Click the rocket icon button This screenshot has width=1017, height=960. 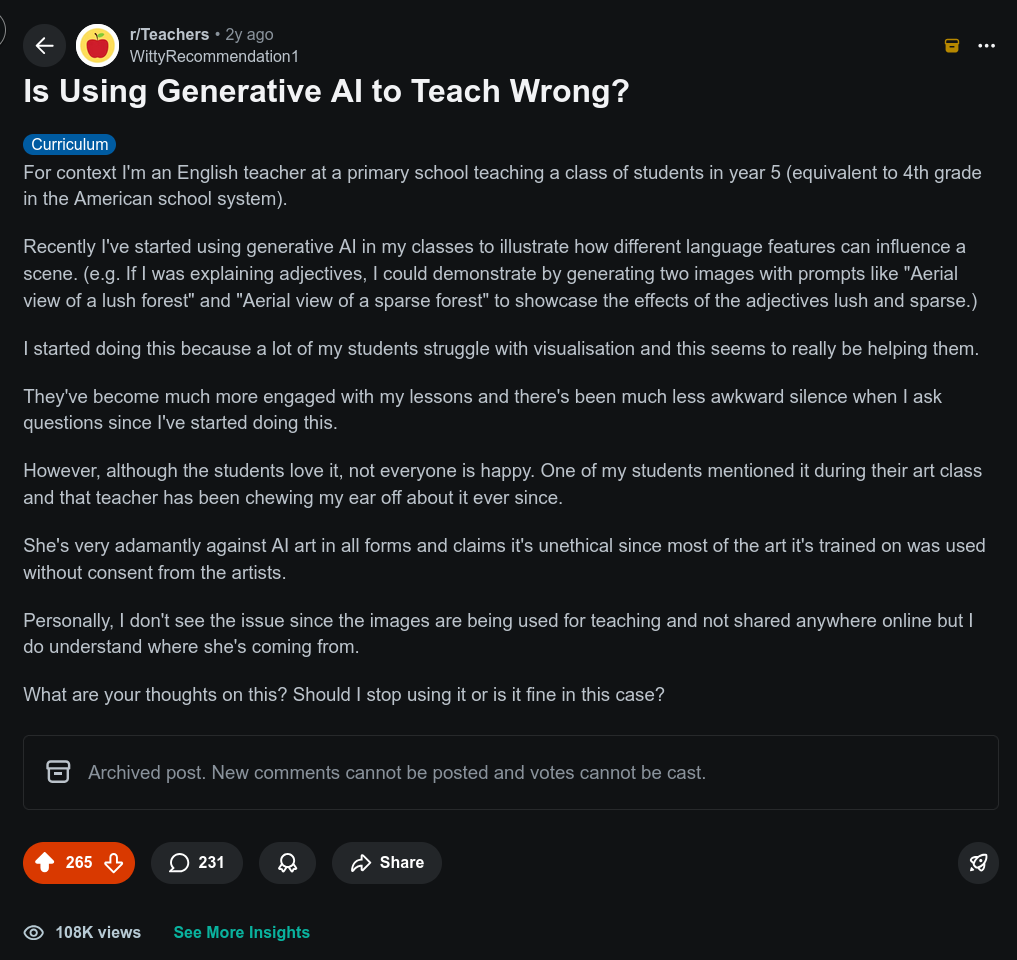978,863
